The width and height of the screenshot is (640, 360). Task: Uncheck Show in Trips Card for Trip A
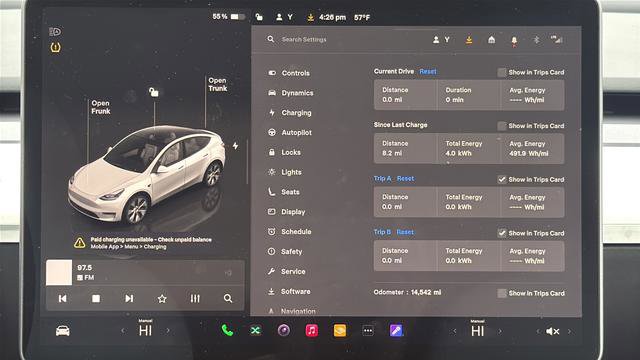(502, 180)
